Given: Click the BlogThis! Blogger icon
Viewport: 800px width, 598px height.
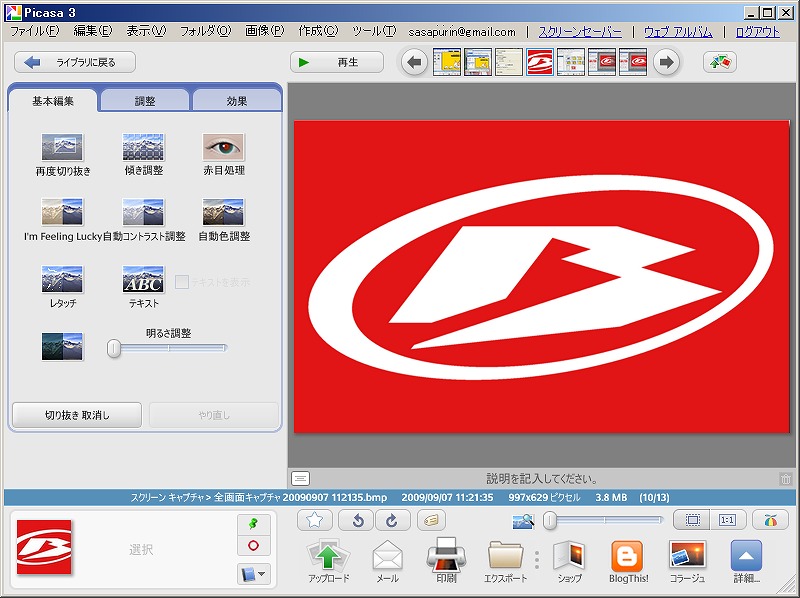Looking at the screenshot, I should 628,561.
